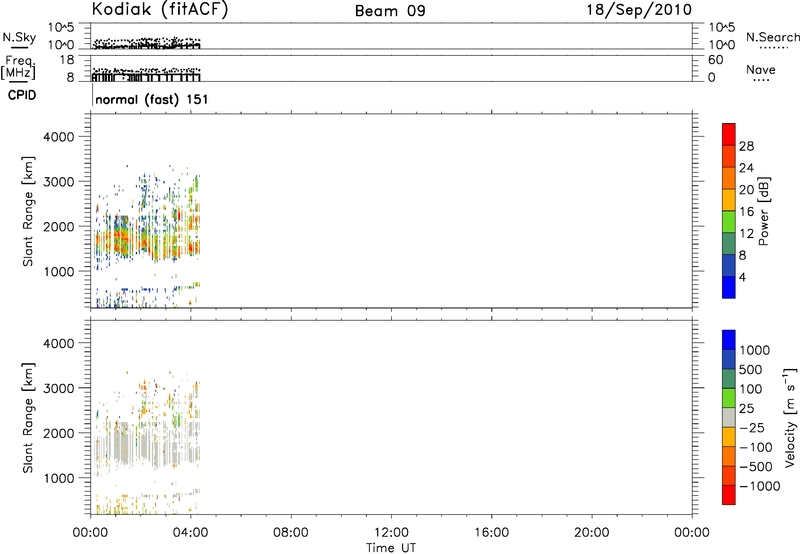Click the '60' tick on the Nave axis
800x554 pixels.
(x=715, y=60)
